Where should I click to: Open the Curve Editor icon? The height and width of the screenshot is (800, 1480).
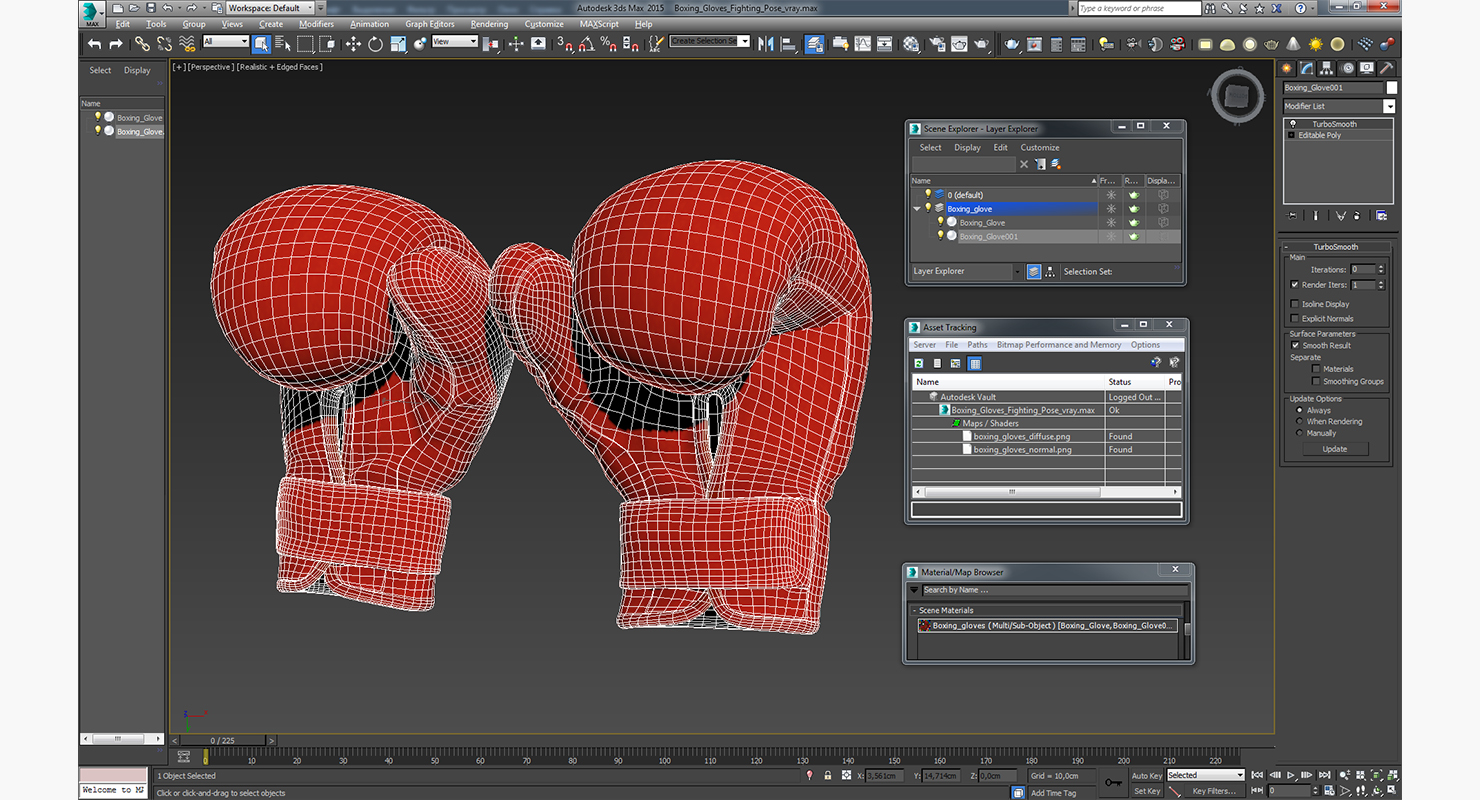pos(862,44)
